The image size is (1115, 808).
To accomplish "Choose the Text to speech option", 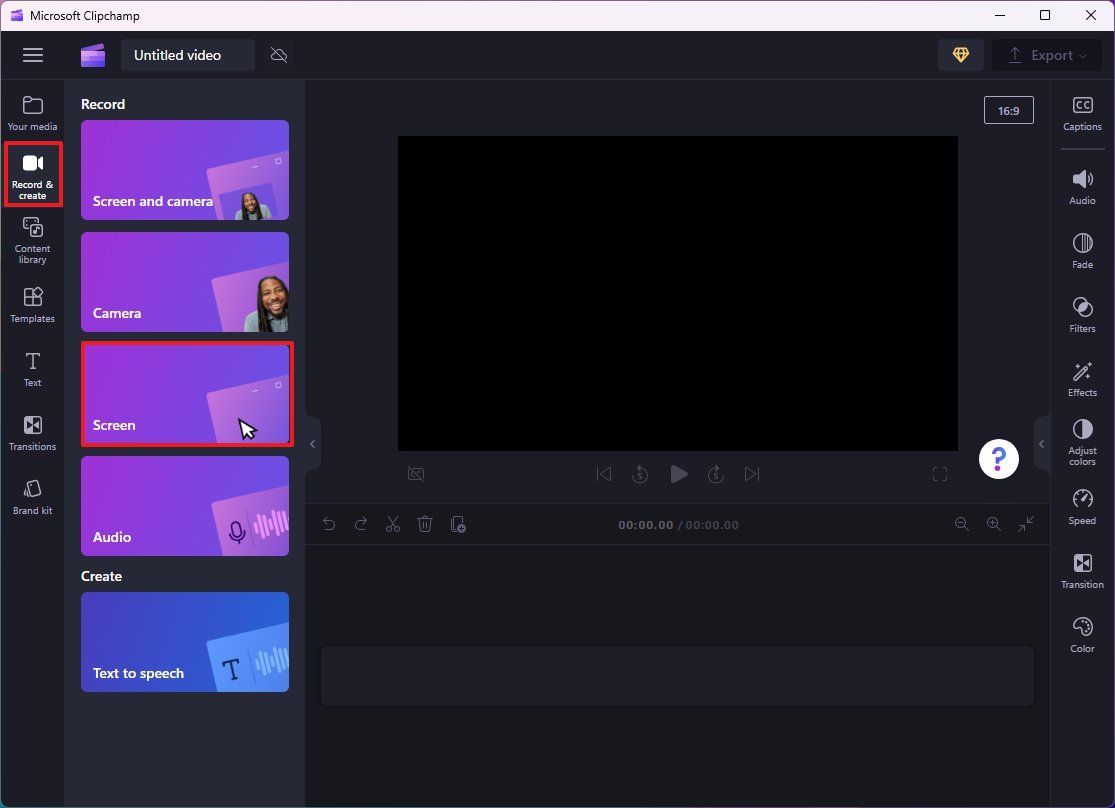I will [184, 642].
